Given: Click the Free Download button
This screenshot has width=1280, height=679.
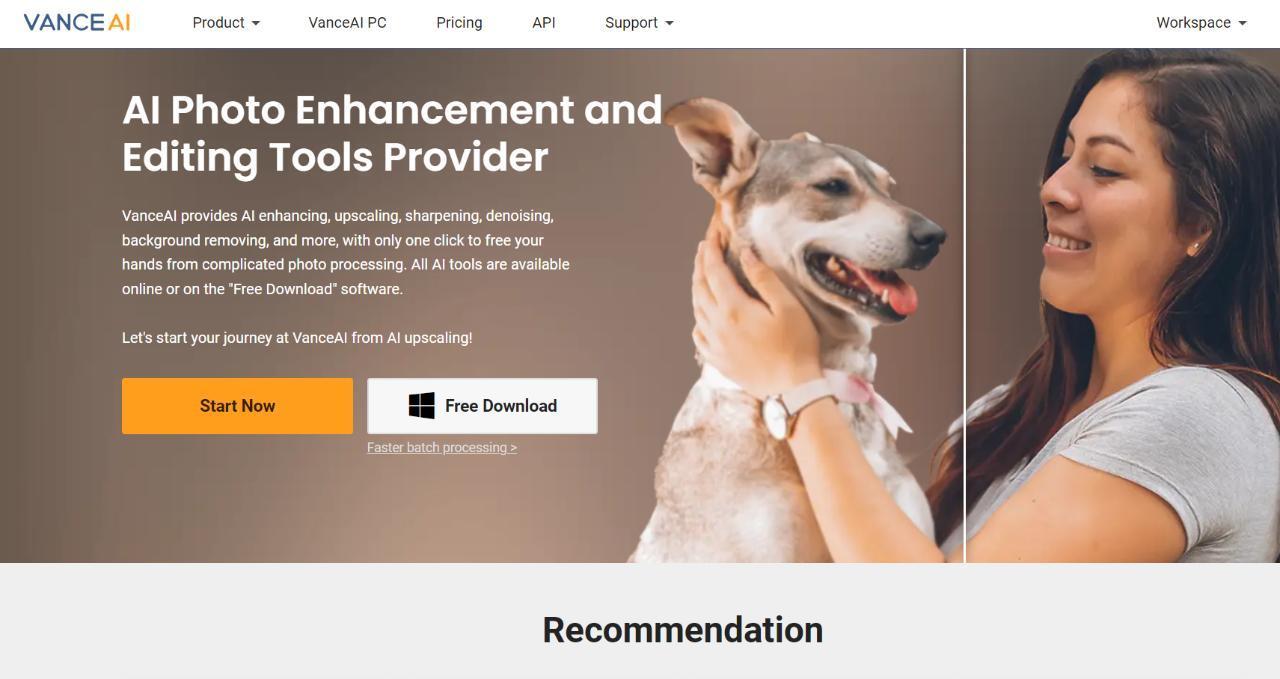Looking at the screenshot, I should tap(482, 406).
